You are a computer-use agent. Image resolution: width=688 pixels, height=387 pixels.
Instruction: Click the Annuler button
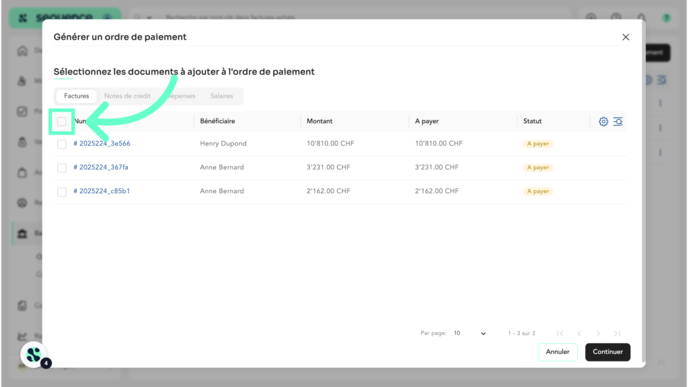coord(558,352)
